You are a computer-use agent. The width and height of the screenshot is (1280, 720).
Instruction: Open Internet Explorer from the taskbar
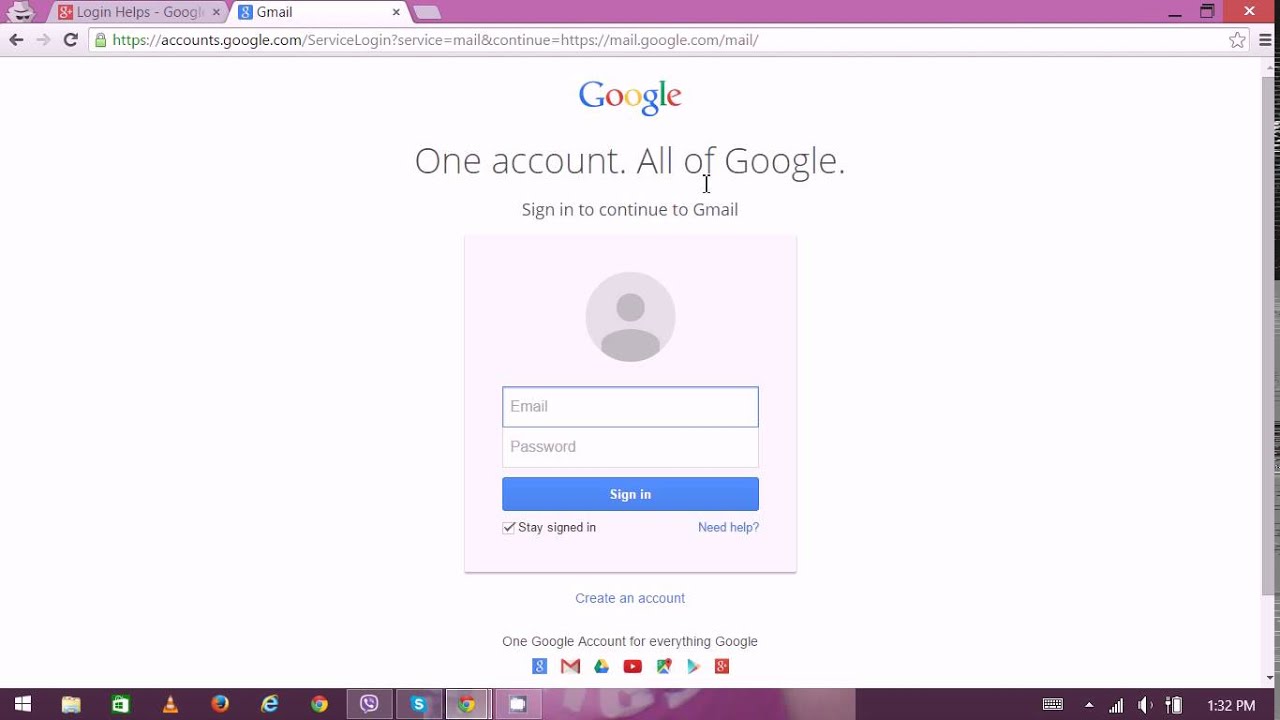coord(270,704)
